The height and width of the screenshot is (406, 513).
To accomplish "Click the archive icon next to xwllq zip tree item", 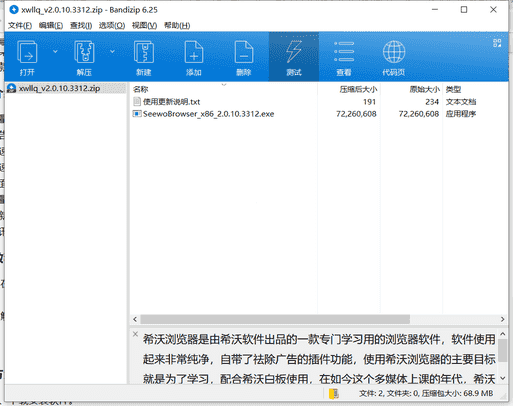I will (x=12, y=88).
